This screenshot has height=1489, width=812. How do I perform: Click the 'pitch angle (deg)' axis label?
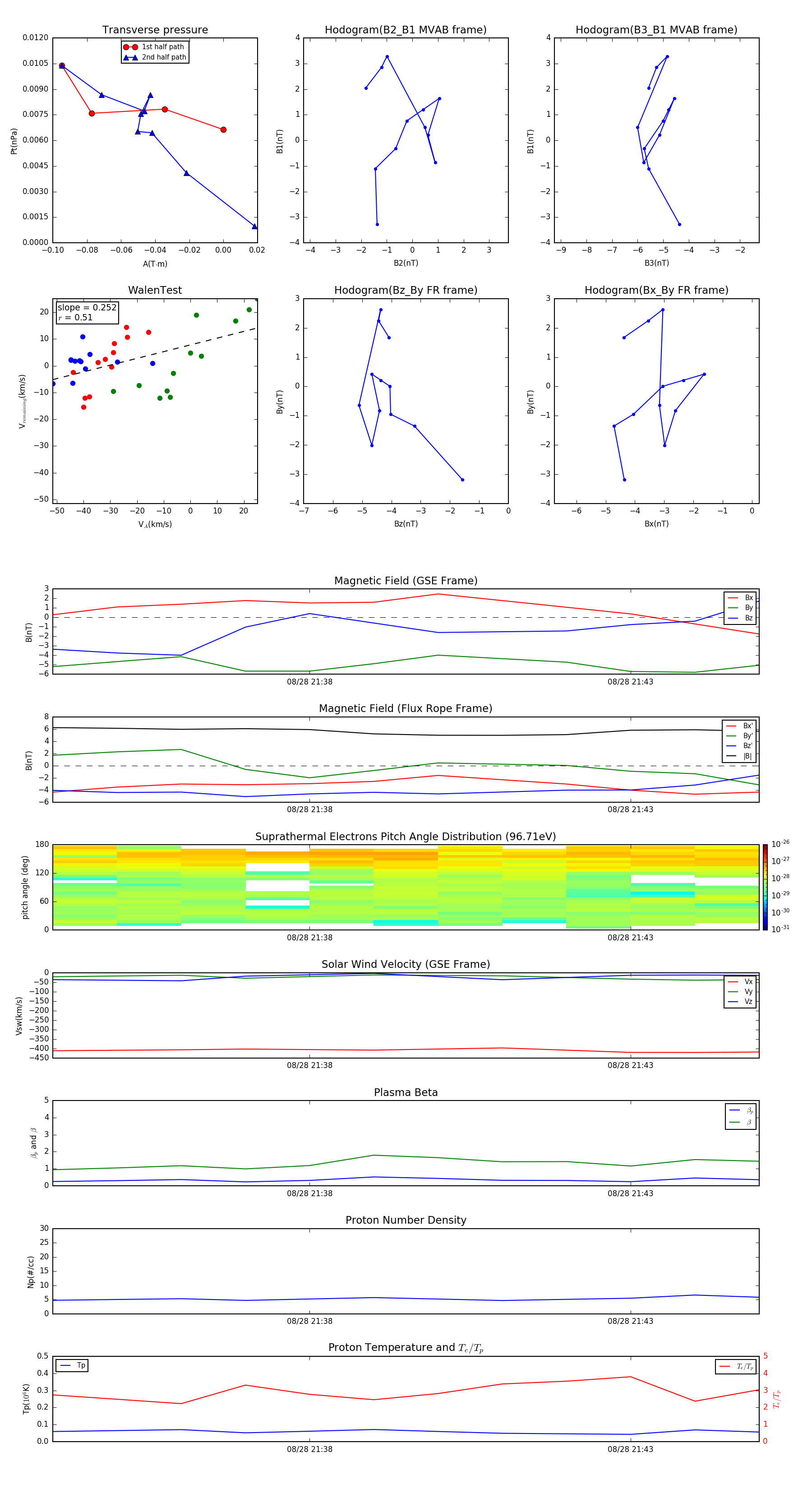[25, 887]
